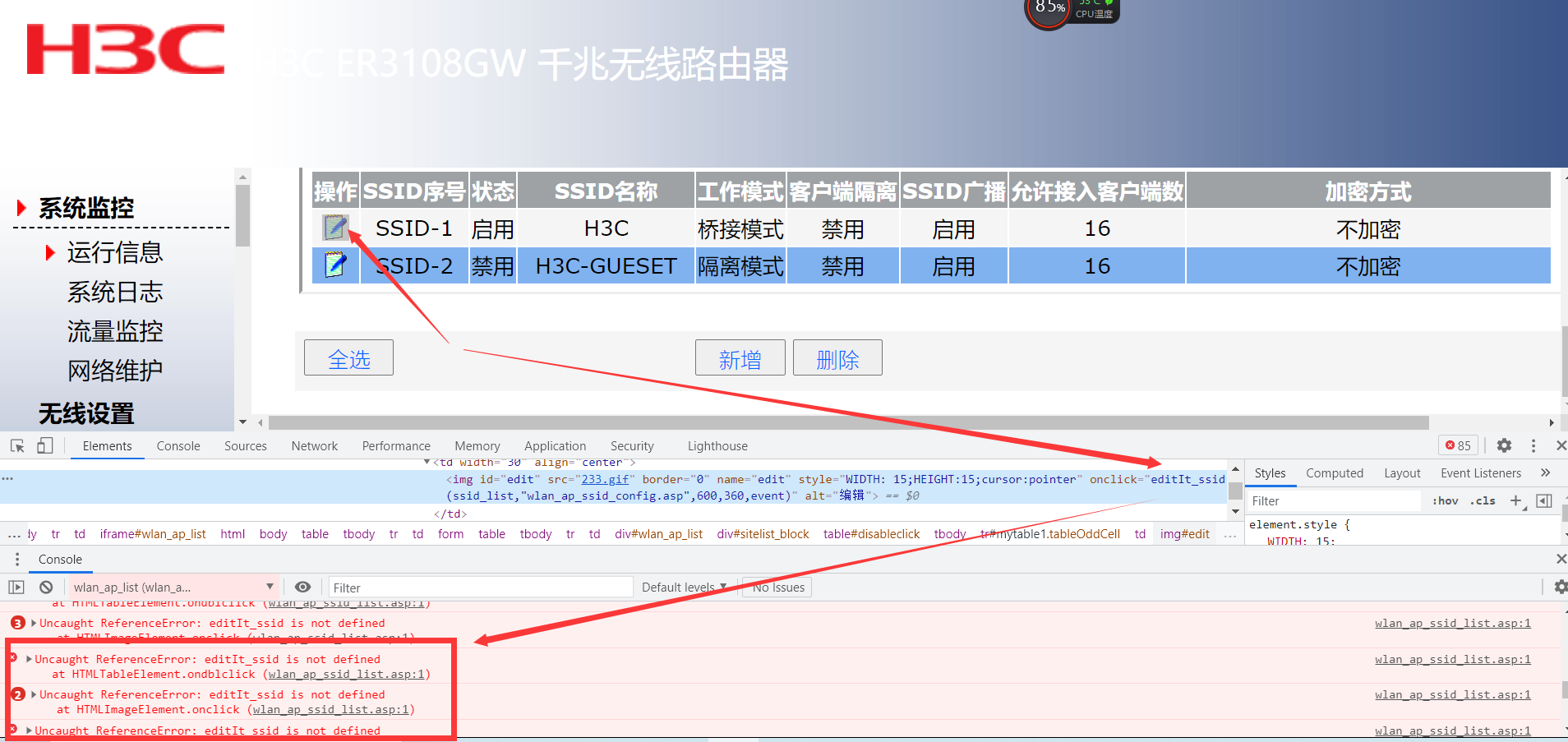Expand the 系统监控 menu section

[86, 208]
